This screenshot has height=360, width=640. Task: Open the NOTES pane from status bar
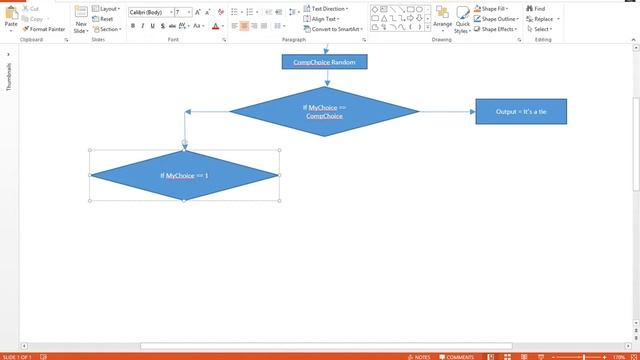click(419, 357)
